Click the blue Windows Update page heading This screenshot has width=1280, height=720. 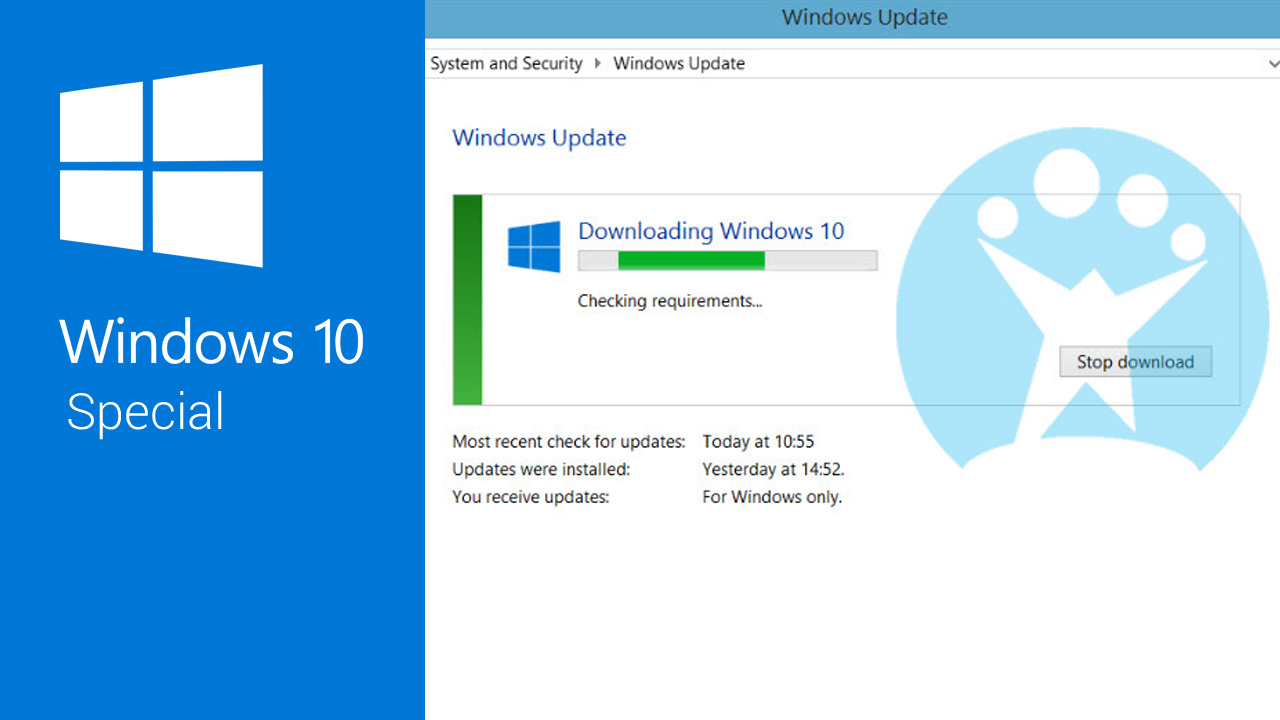click(540, 138)
